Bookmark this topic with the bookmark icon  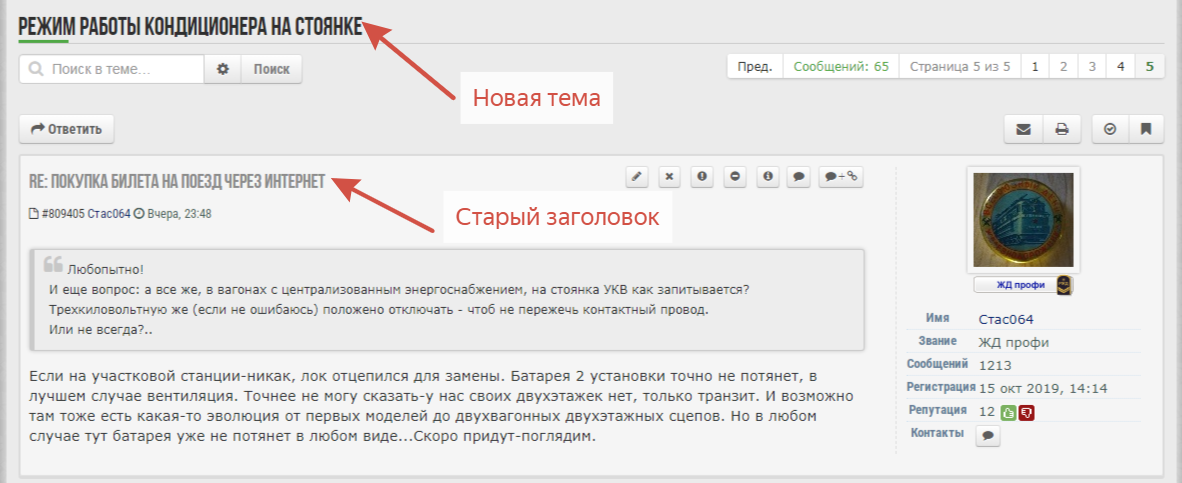tap(1146, 129)
